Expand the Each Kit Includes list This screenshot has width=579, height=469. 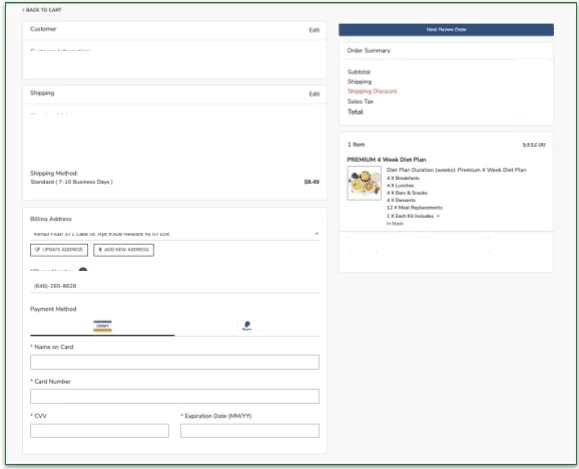click(x=438, y=216)
